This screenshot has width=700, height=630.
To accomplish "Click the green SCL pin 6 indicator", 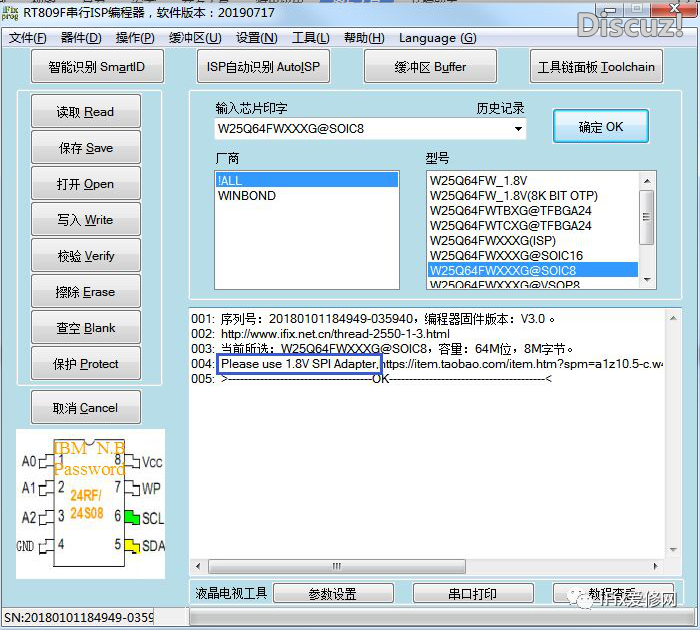I will click(132, 517).
